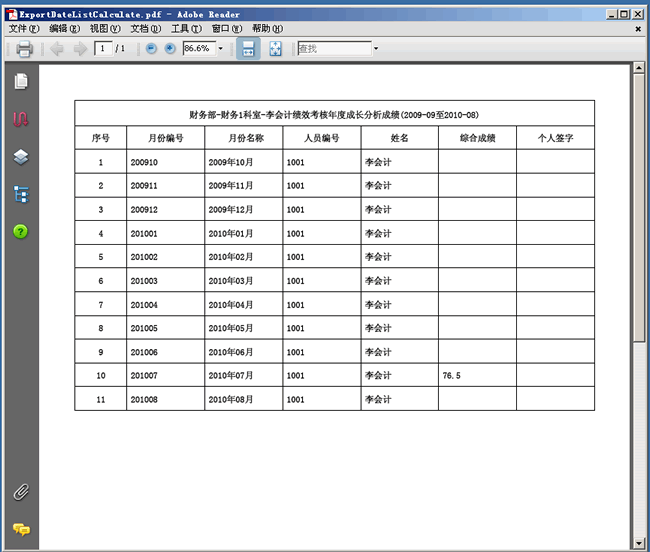Screen dimensions: 650x552
Task: Click the zoom percentage field 86.6%
Action: (x=199, y=48)
